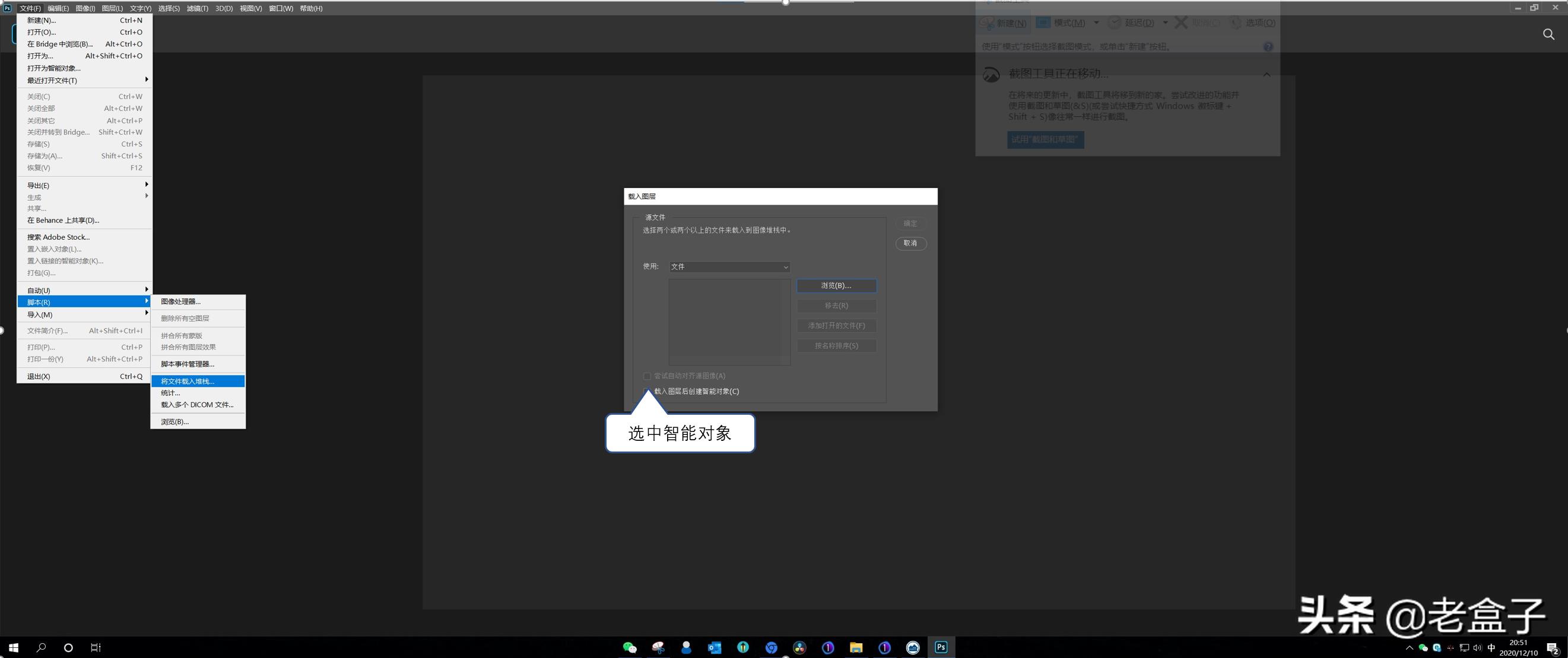This screenshot has width=1568, height=658.
Task: Click the 浏览(B)... button in dialog
Action: pos(836,285)
